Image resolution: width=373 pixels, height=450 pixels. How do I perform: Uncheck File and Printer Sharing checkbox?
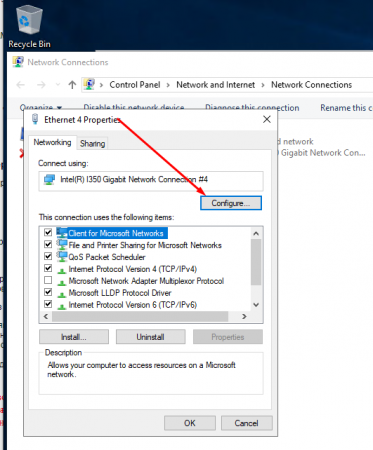(x=48, y=244)
